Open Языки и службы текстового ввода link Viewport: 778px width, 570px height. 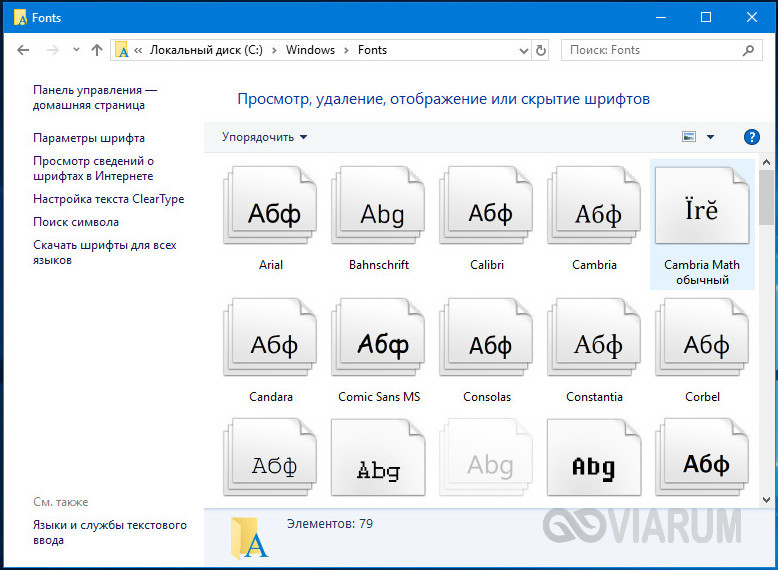(x=110, y=532)
